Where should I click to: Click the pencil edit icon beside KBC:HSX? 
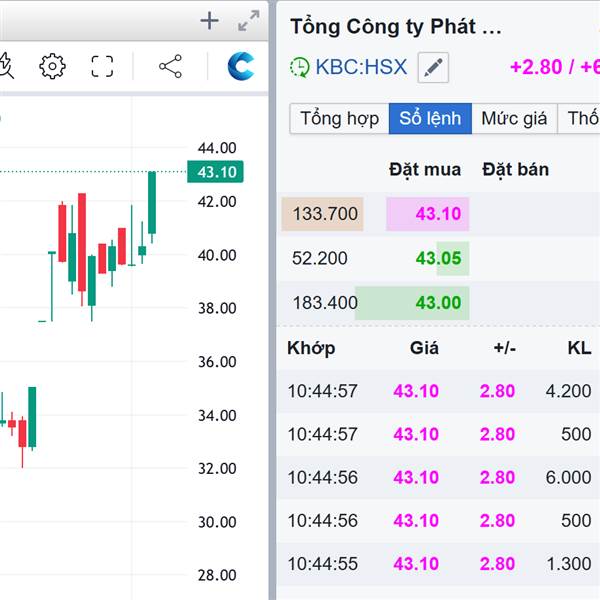[433, 68]
